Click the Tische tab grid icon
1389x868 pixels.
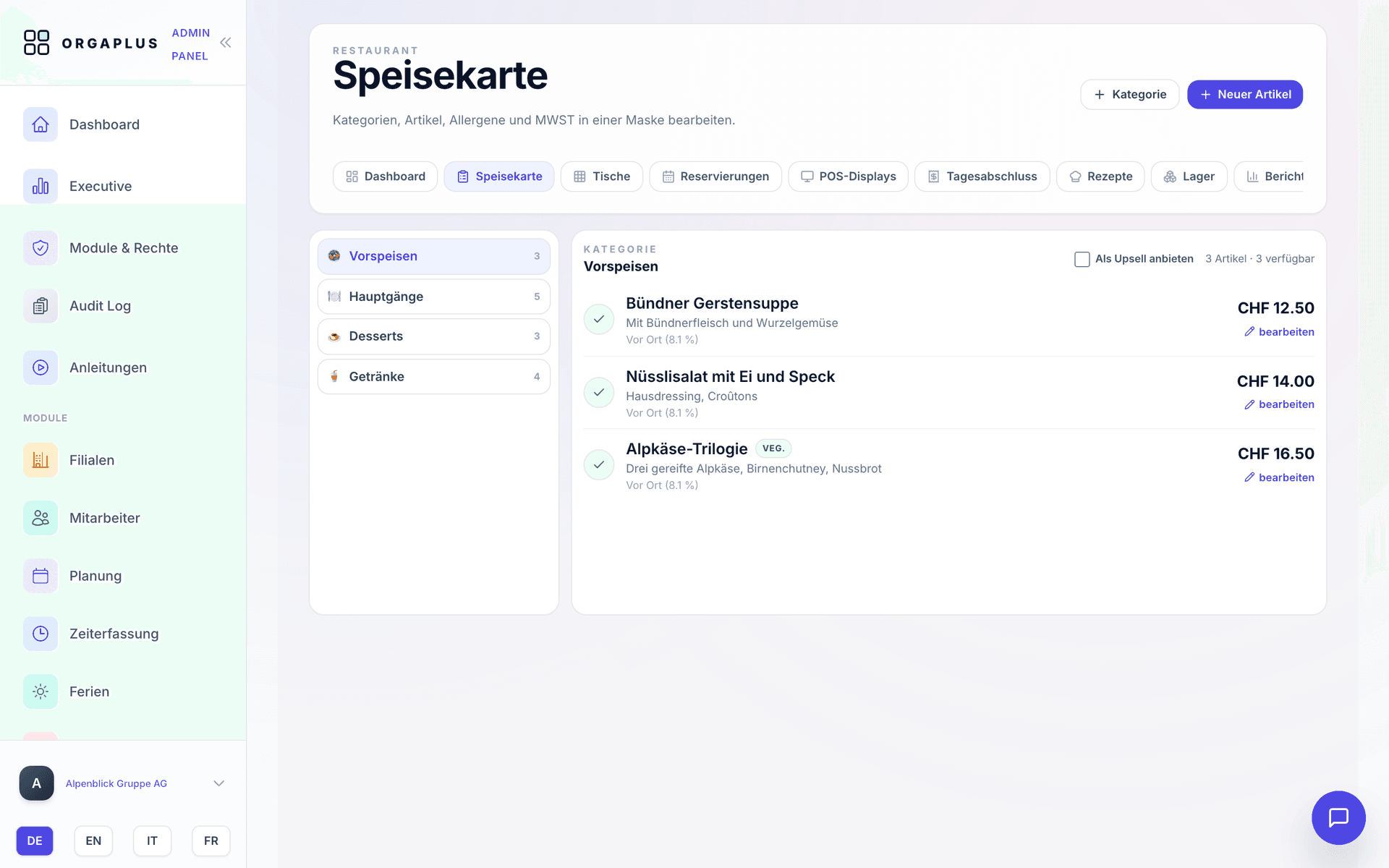coord(579,176)
